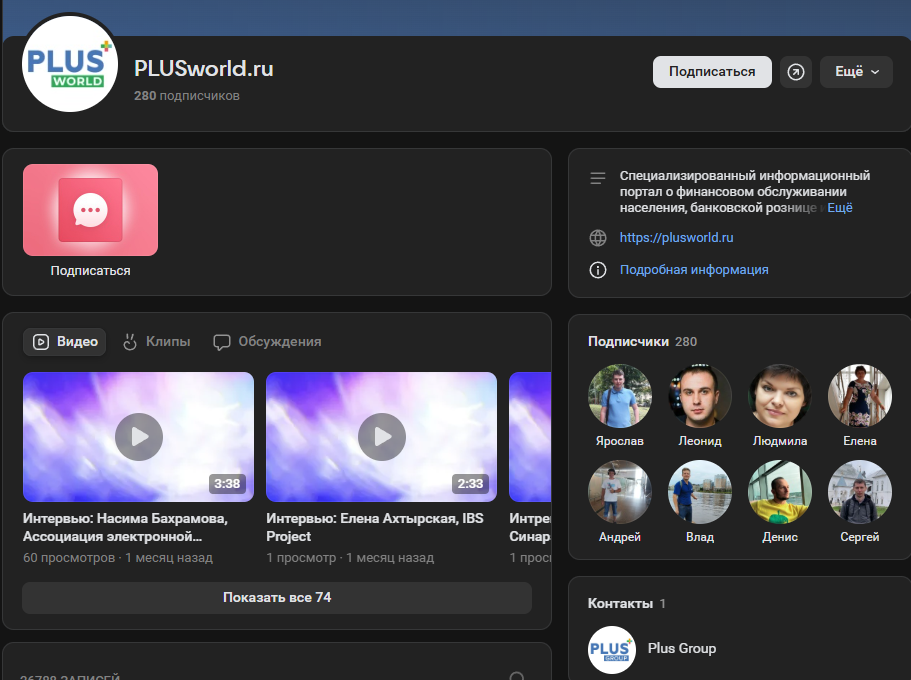Open the Plus Group contact avatar
Viewport: 911px width, 680px height.
[612, 649]
